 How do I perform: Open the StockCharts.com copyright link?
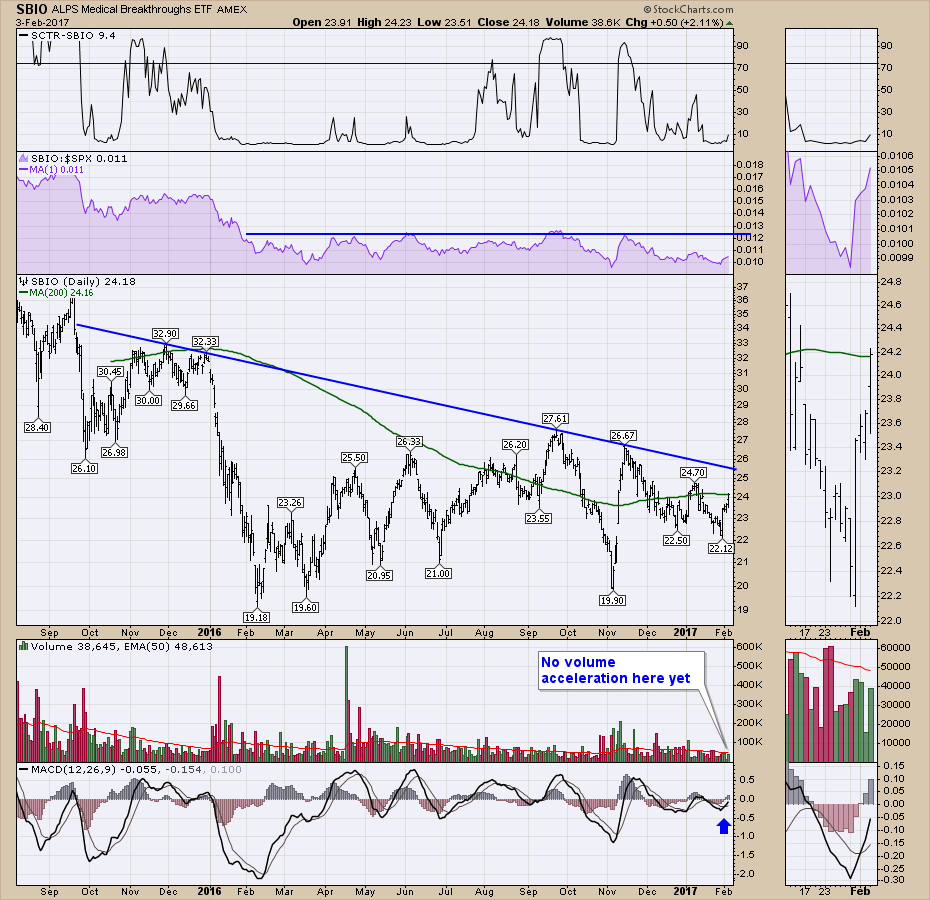pos(688,9)
